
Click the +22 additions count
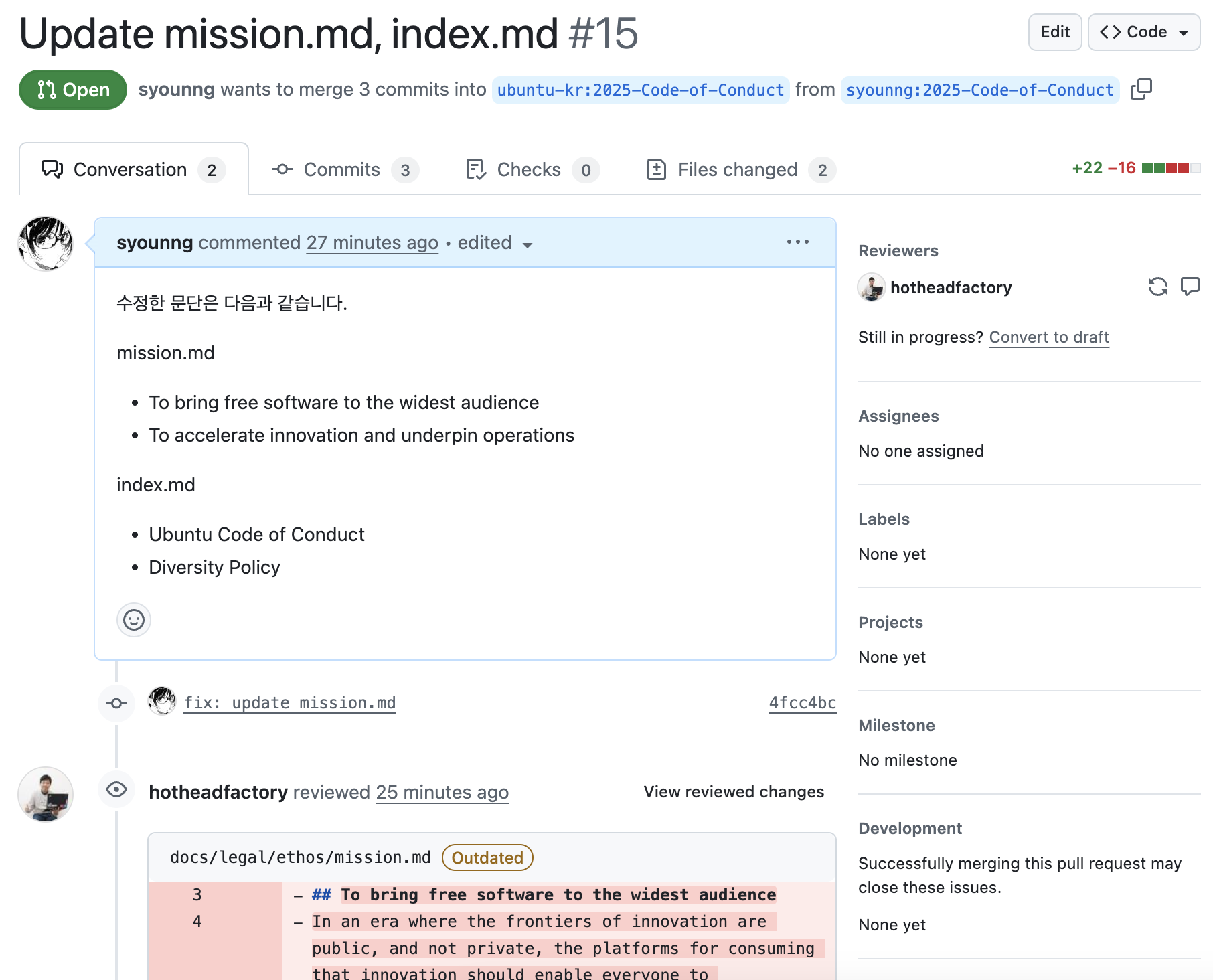1087,168
